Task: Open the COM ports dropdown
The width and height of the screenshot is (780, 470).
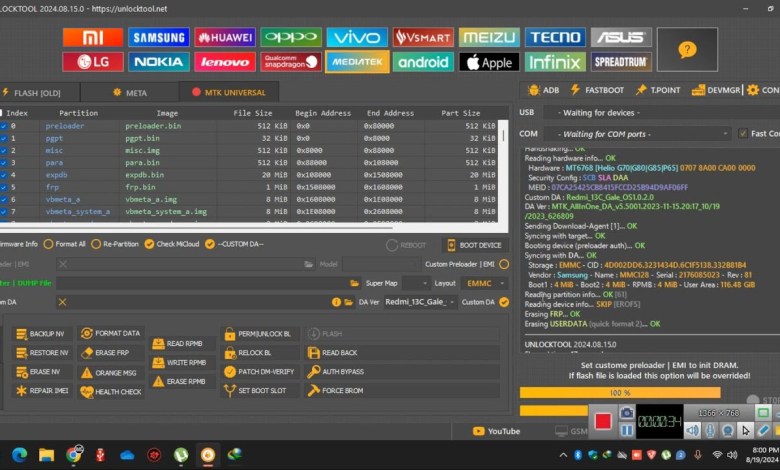Action: 637,134
